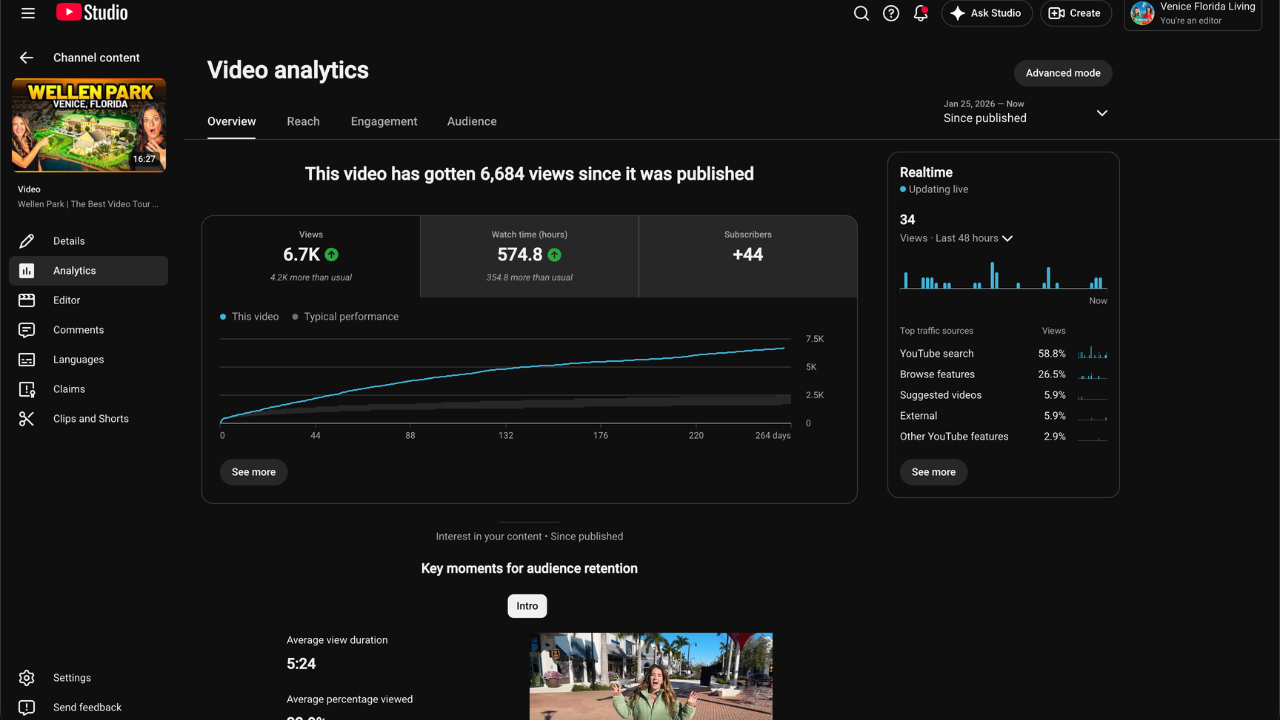
Task: Click the Send feedback icon
Action: [27, 707]
